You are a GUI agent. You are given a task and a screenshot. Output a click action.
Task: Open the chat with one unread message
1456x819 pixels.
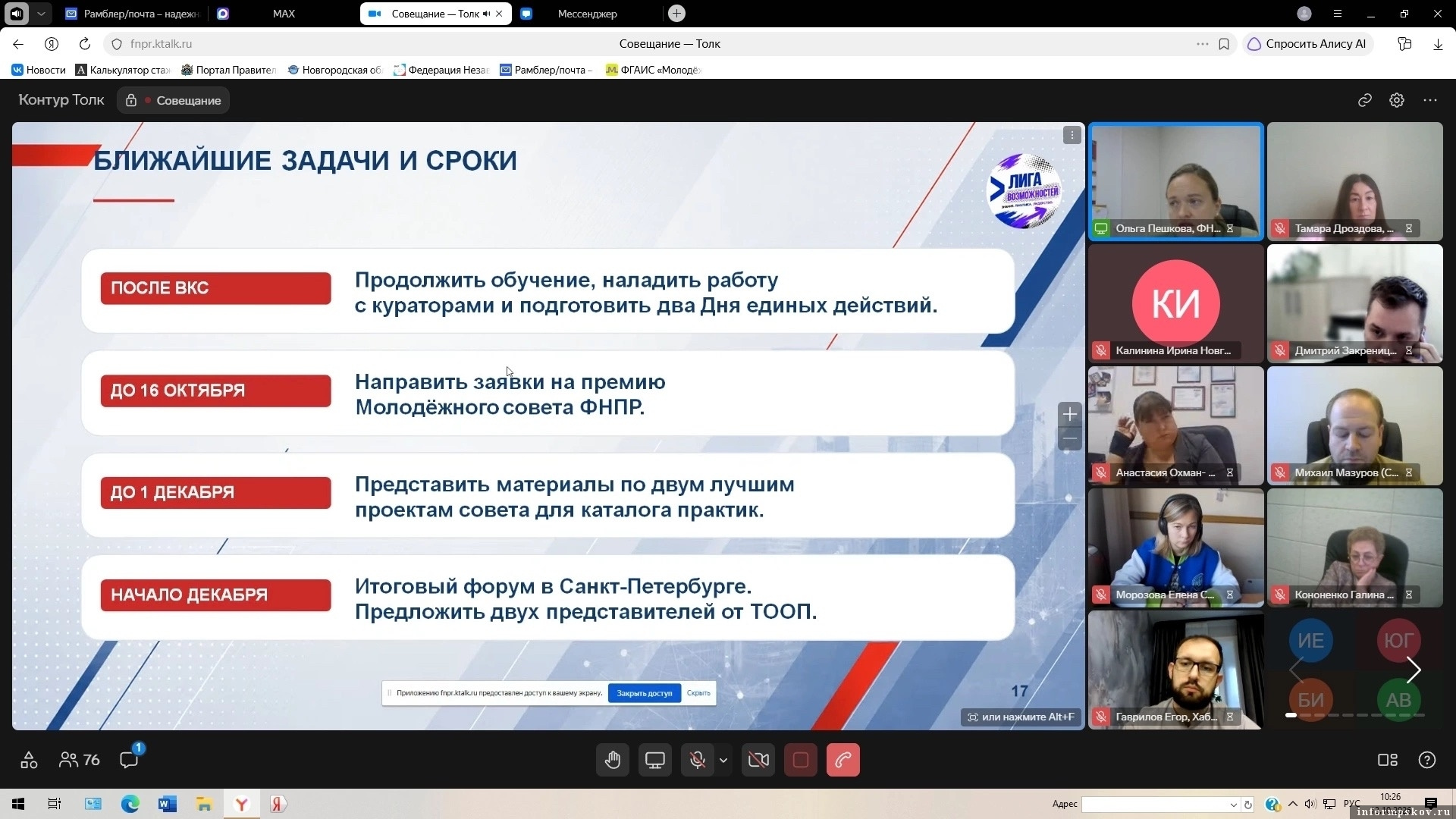tap(130, 759)
